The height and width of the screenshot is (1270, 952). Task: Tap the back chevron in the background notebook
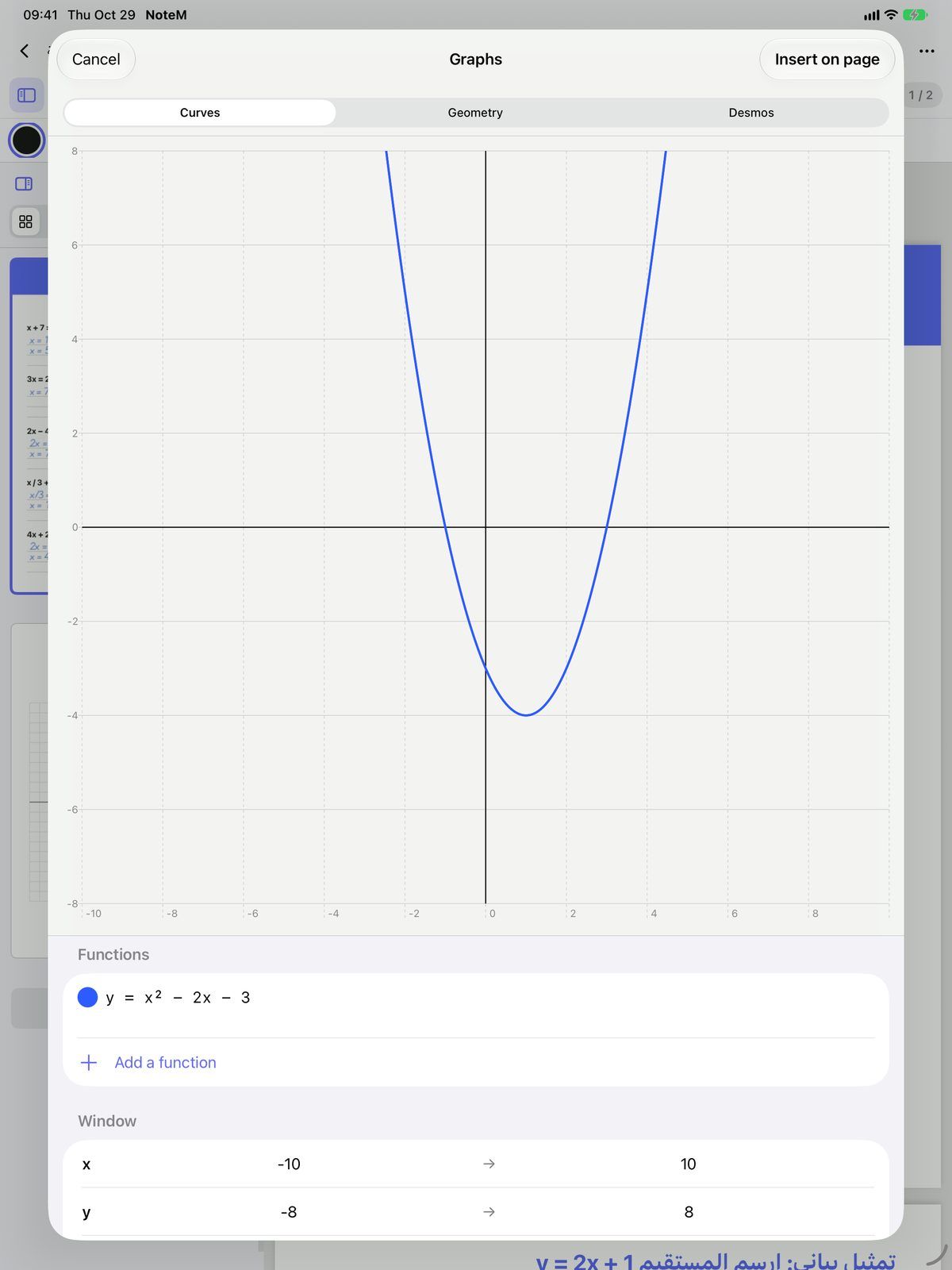pyautogui.click(x=25, y=51)
